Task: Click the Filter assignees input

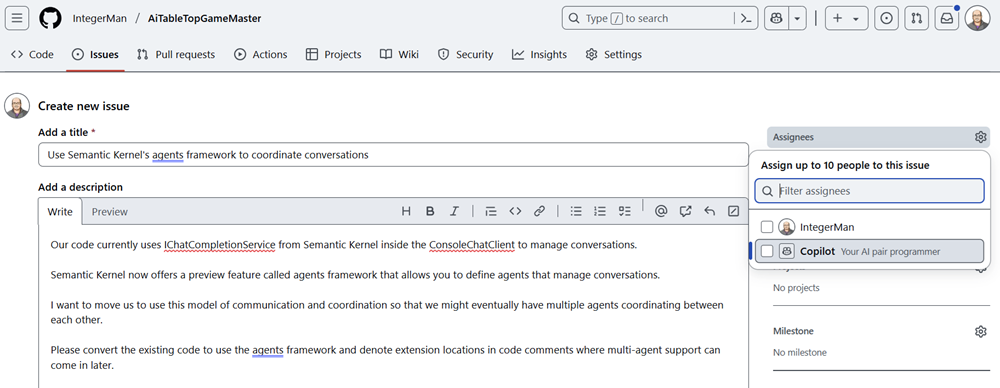Action: tap(869, 191)
